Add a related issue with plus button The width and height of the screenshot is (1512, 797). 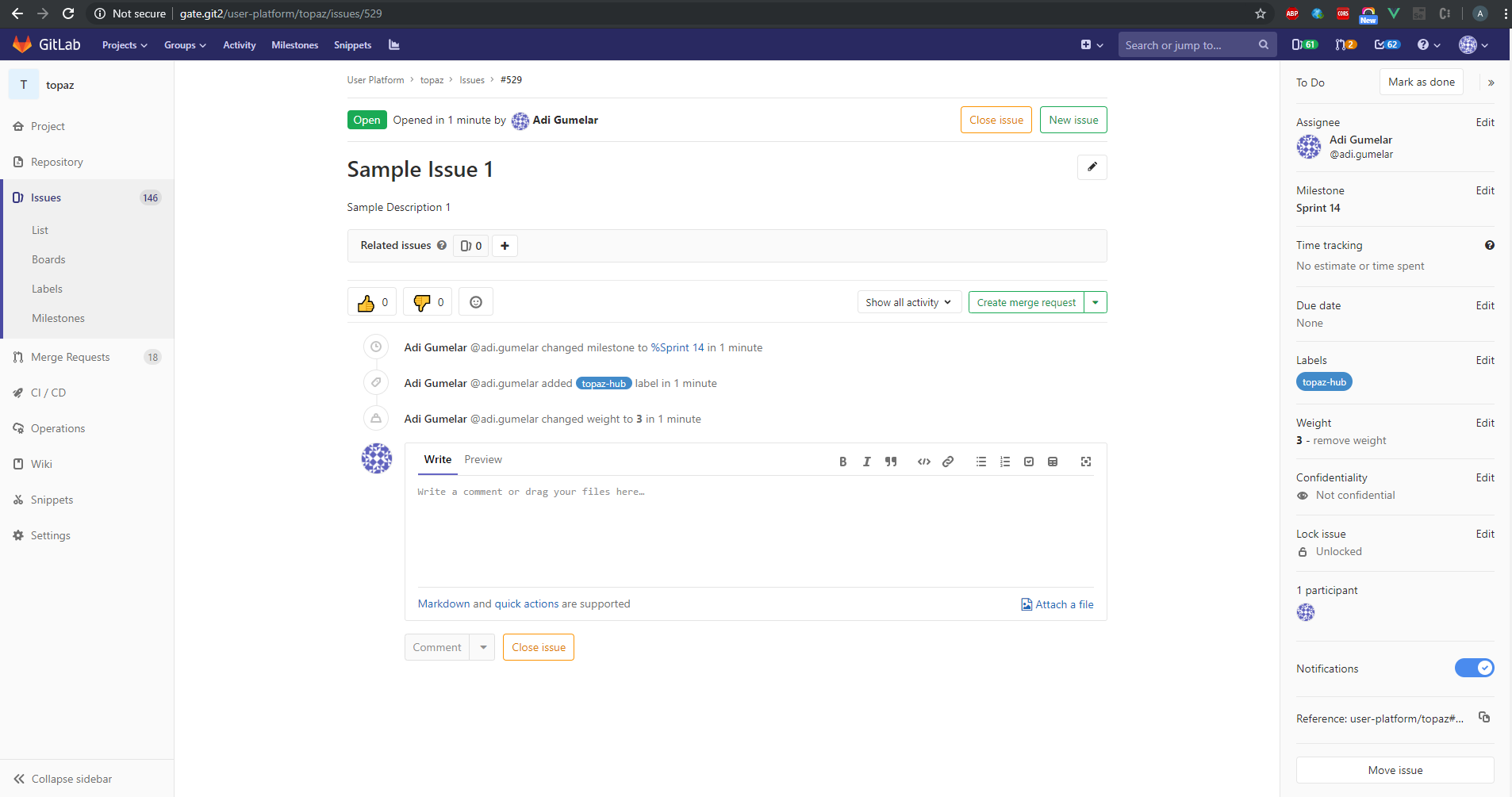coord(505,246)
